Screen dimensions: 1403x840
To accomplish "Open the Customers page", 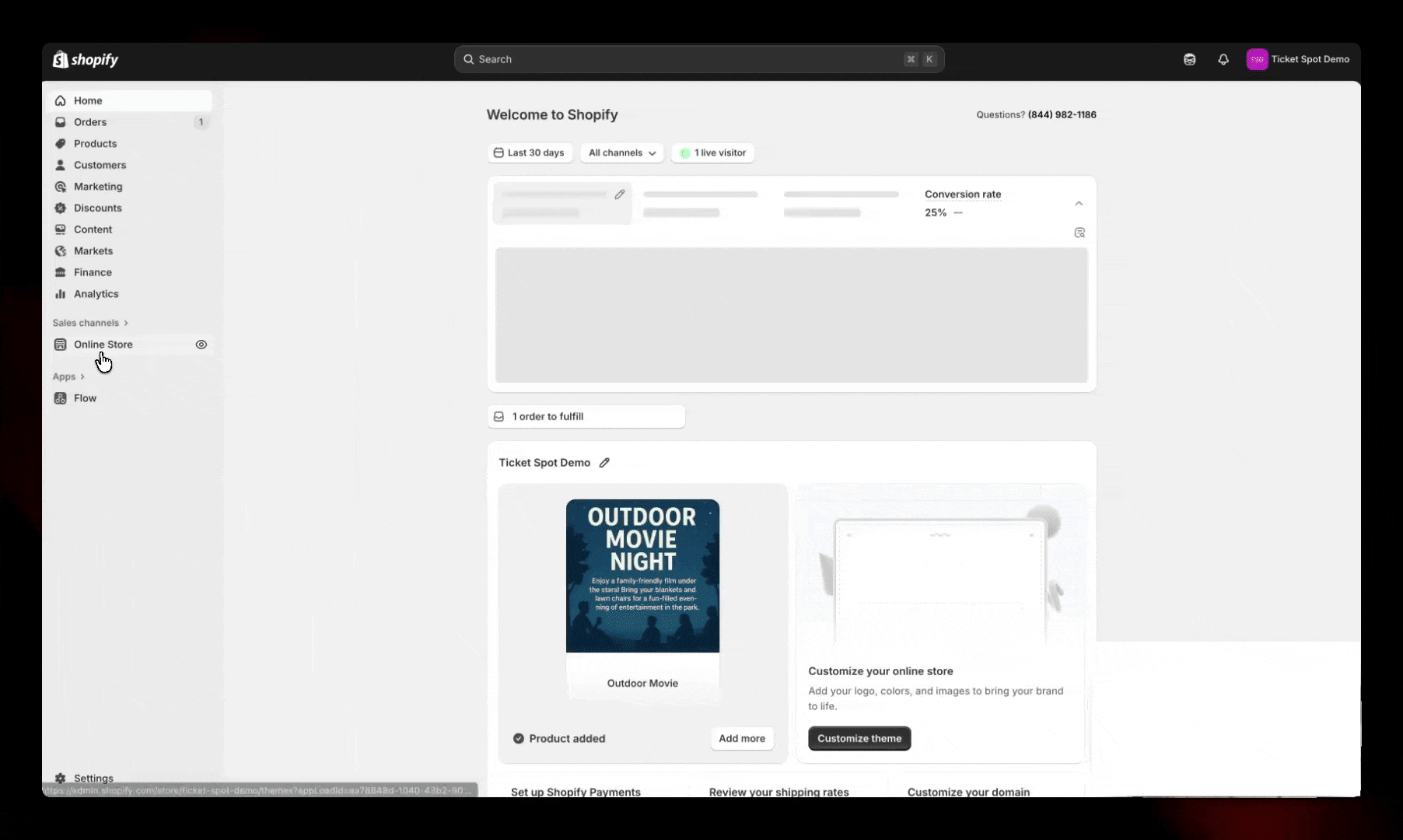I will click(100, 165).
